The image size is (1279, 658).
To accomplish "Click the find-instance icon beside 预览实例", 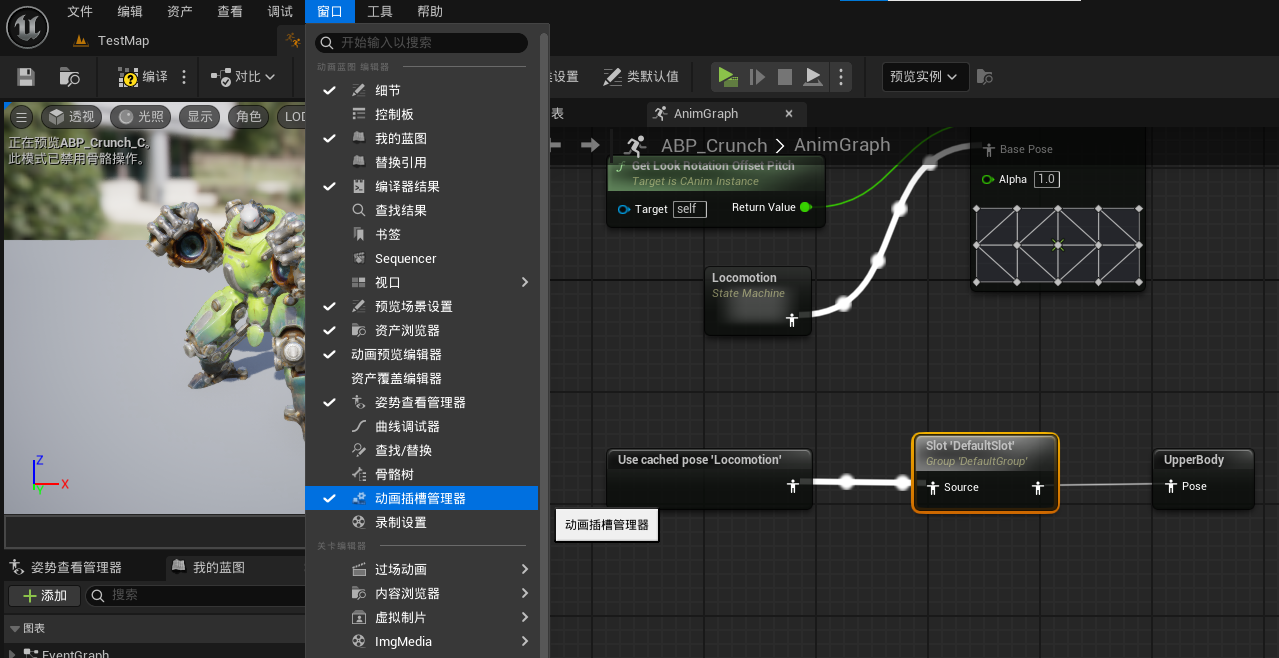I will (x=985, y=77).
